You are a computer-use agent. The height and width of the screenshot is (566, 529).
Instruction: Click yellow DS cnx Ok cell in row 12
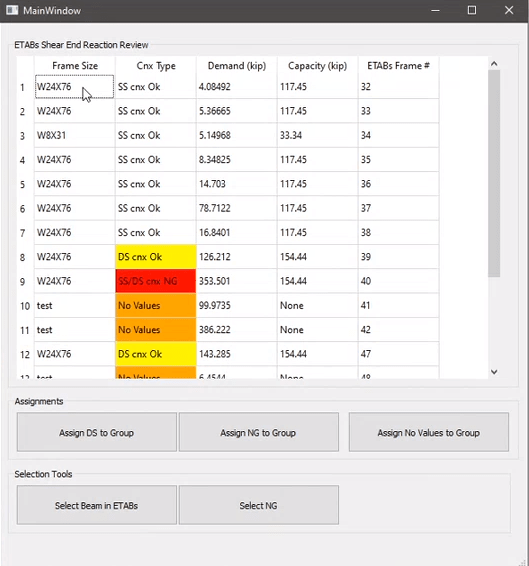156,354
